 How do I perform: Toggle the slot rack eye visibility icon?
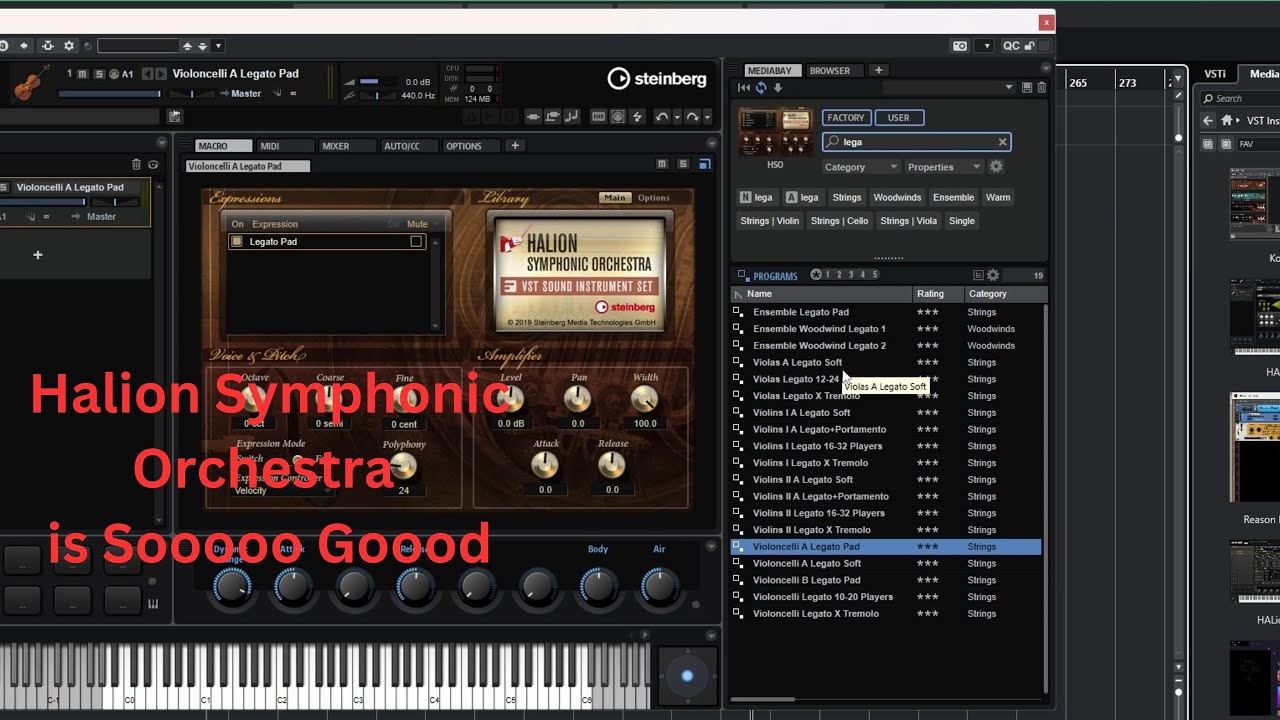point(153,165)
